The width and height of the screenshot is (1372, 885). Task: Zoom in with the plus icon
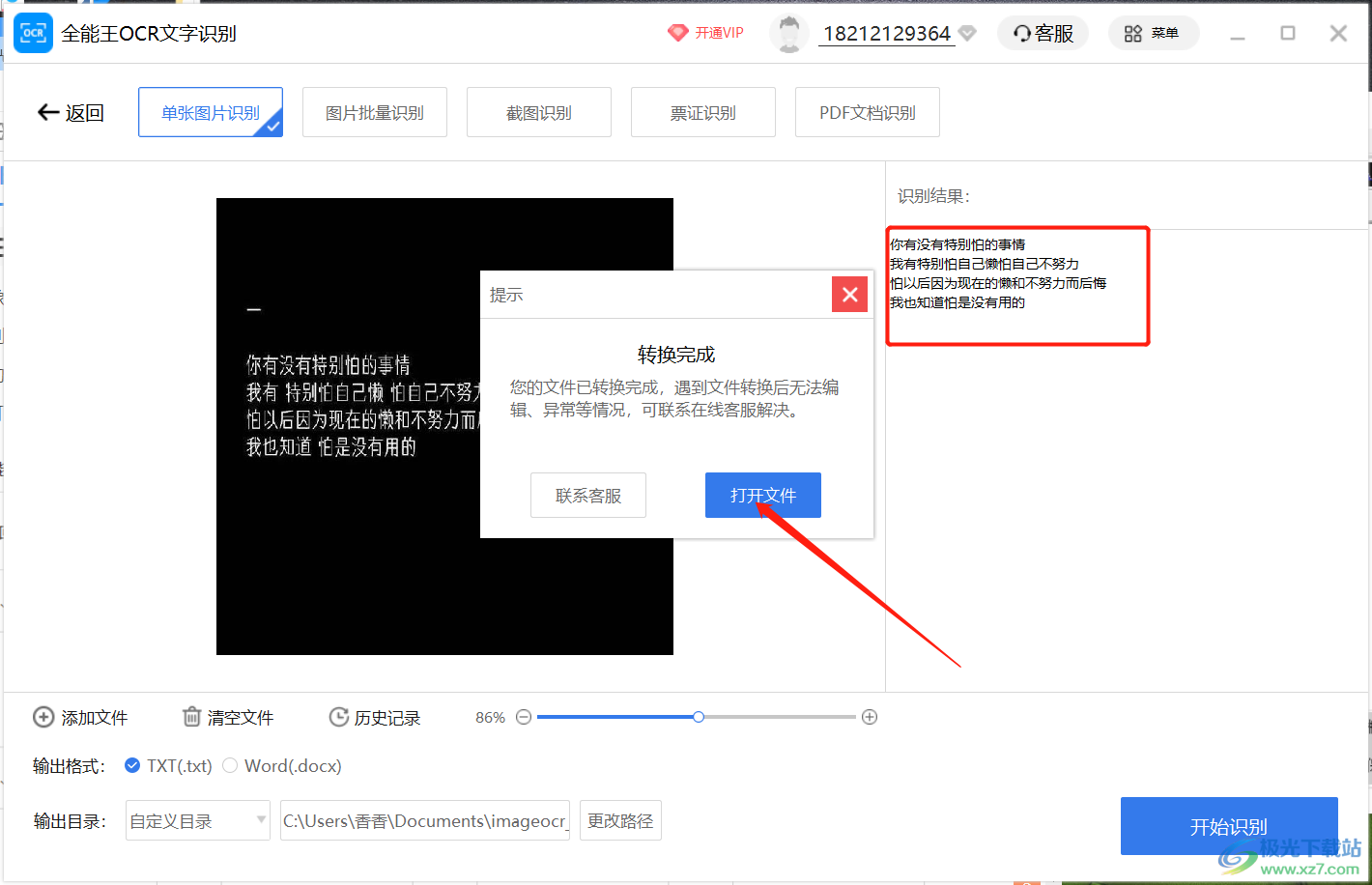click(x=870, y=717)
